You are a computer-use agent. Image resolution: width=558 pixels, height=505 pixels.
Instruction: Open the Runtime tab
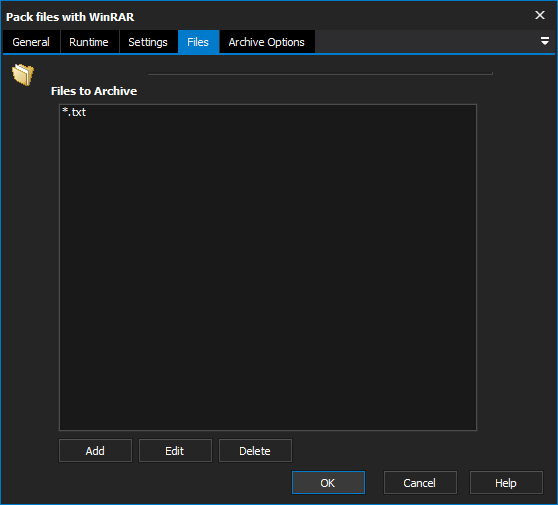(x=89, y=42)
